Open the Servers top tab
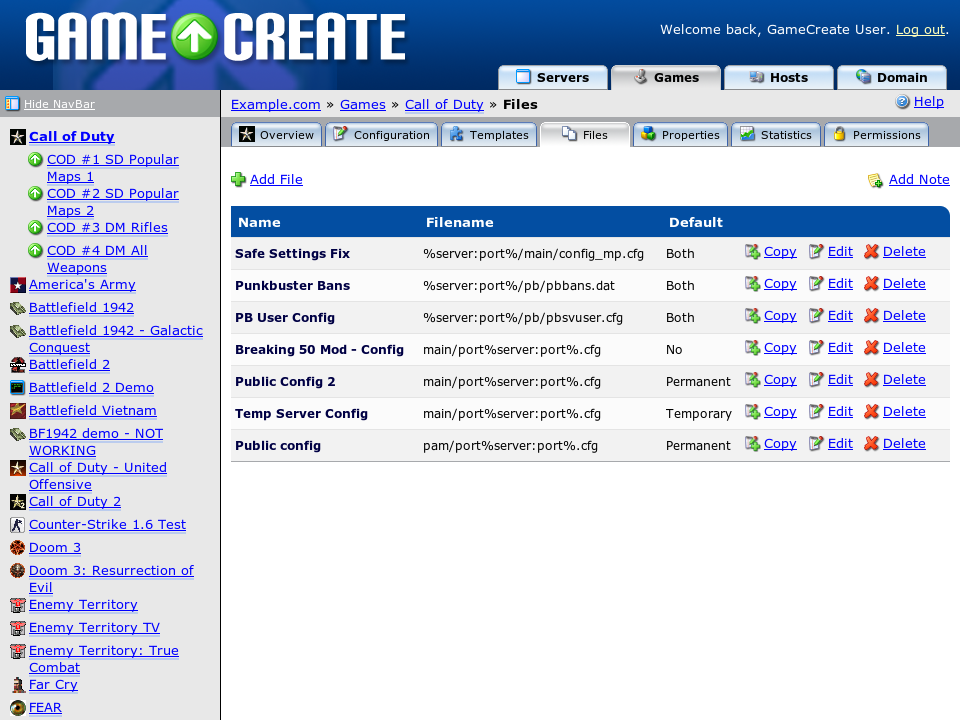 coord(553,78)
